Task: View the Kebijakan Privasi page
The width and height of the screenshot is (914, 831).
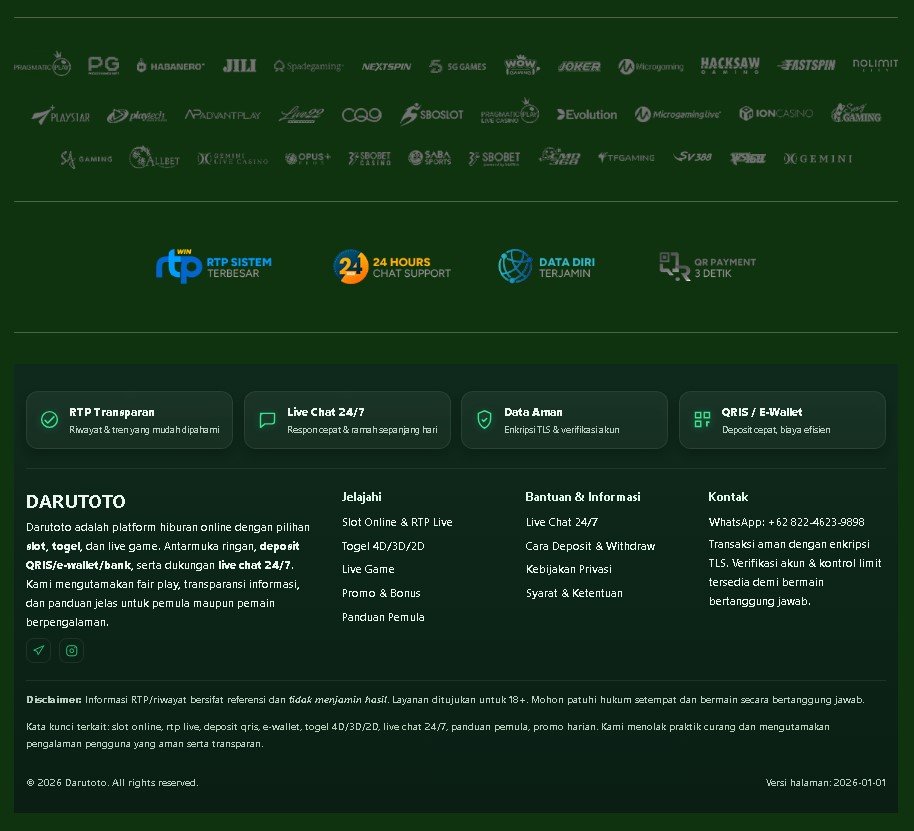Action: pos(568,569)
